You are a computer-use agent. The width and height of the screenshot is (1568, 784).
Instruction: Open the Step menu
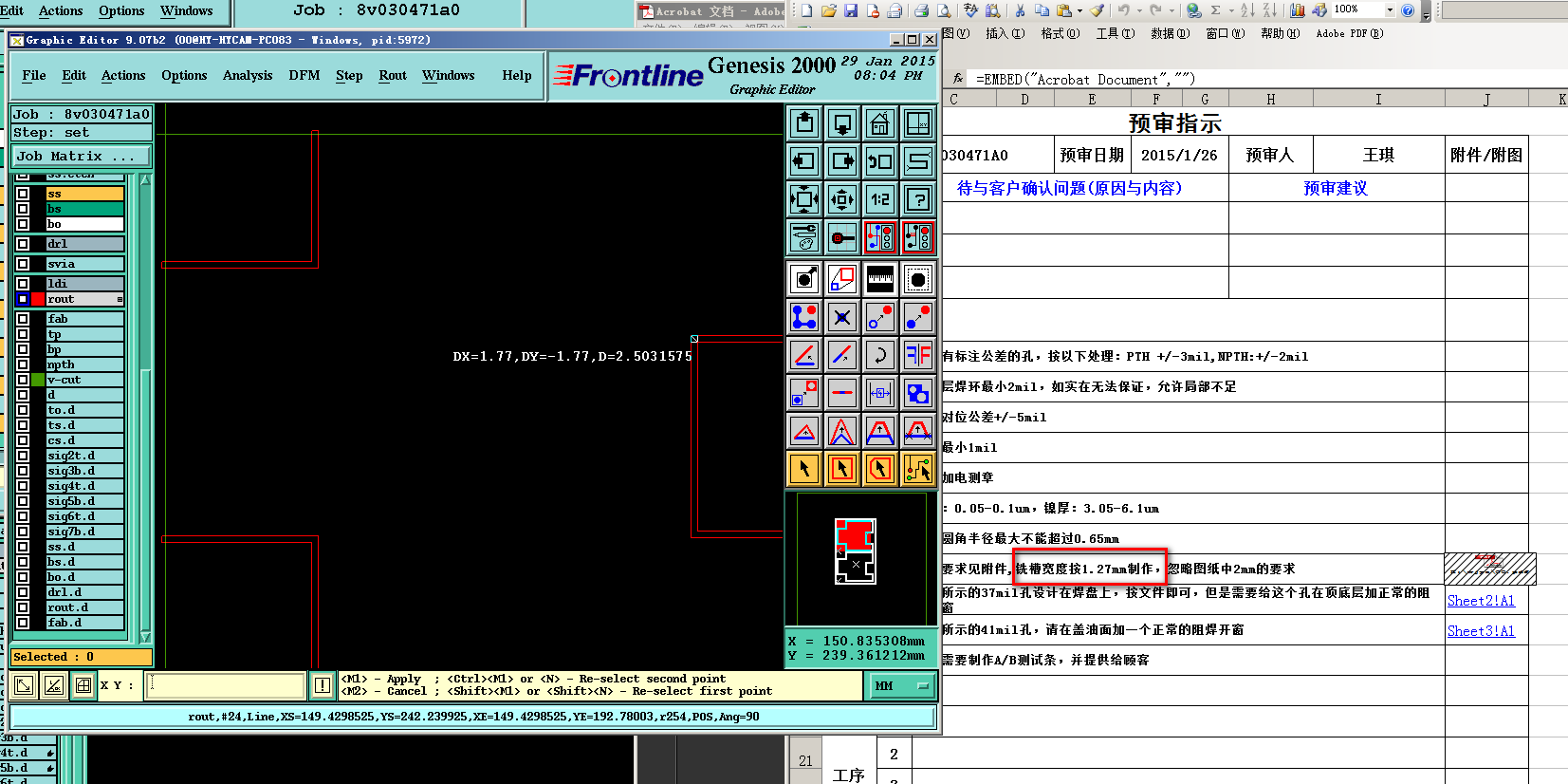pos(349,76)
